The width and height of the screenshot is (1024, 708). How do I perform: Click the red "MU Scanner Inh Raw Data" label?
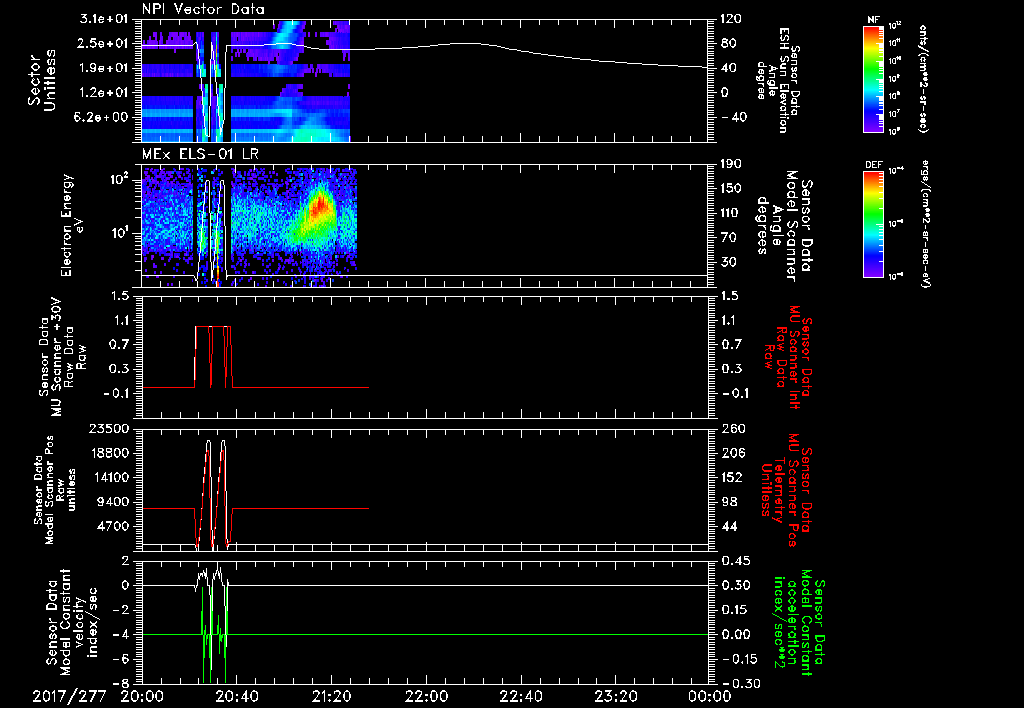click(788, 357)
